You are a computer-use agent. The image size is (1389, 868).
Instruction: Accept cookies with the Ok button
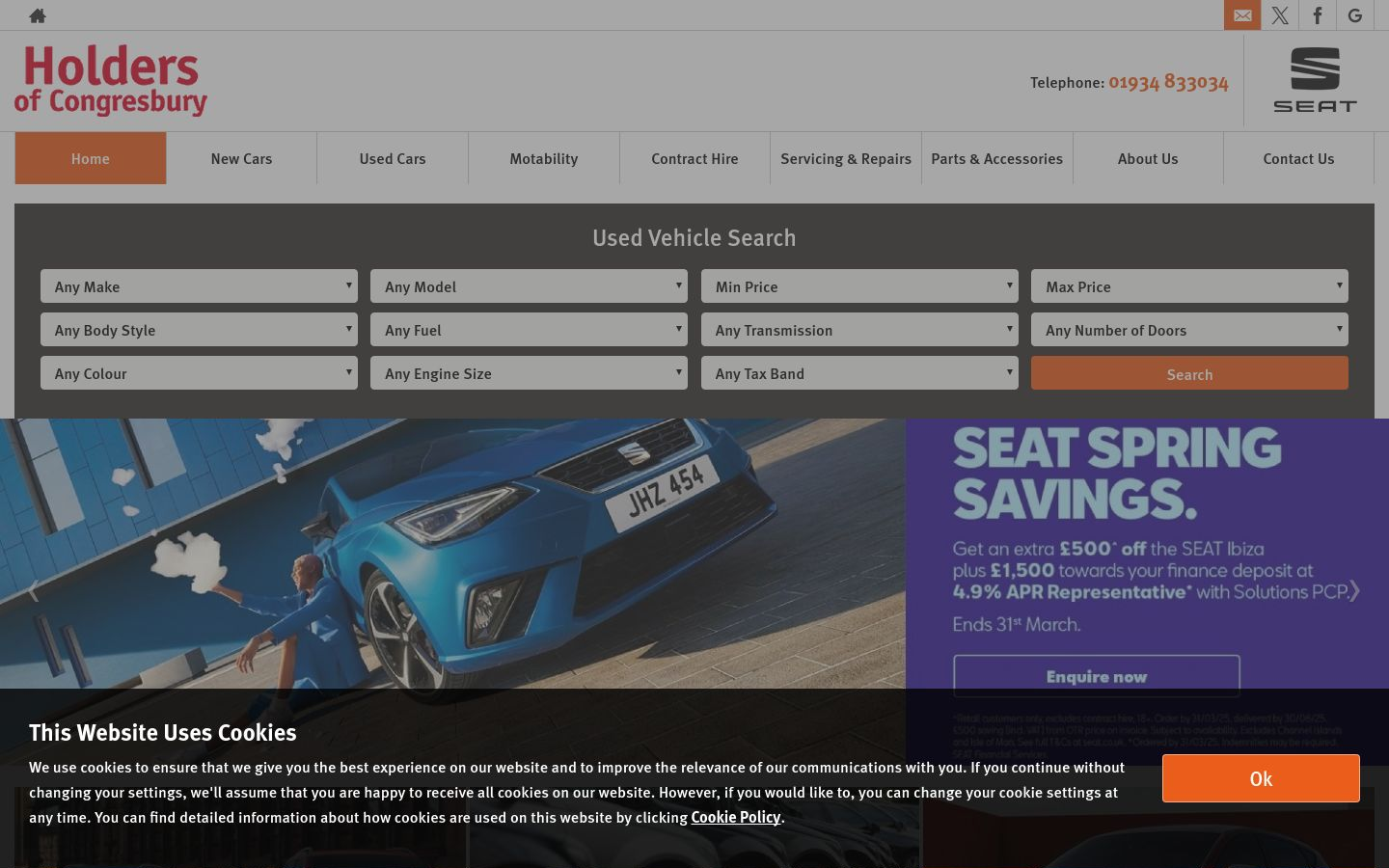click(x=1261, y=778)
